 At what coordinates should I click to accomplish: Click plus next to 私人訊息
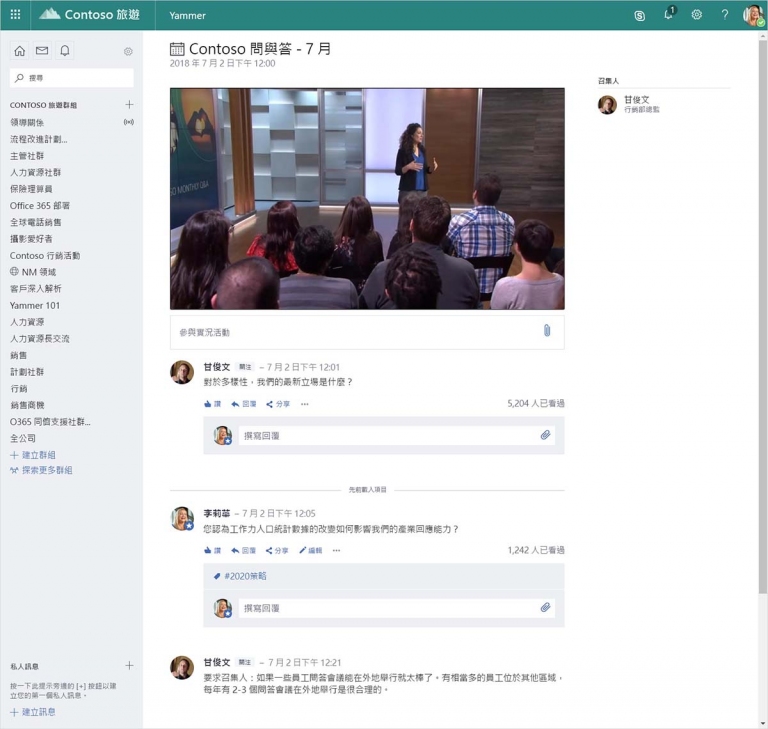(129, 665)
